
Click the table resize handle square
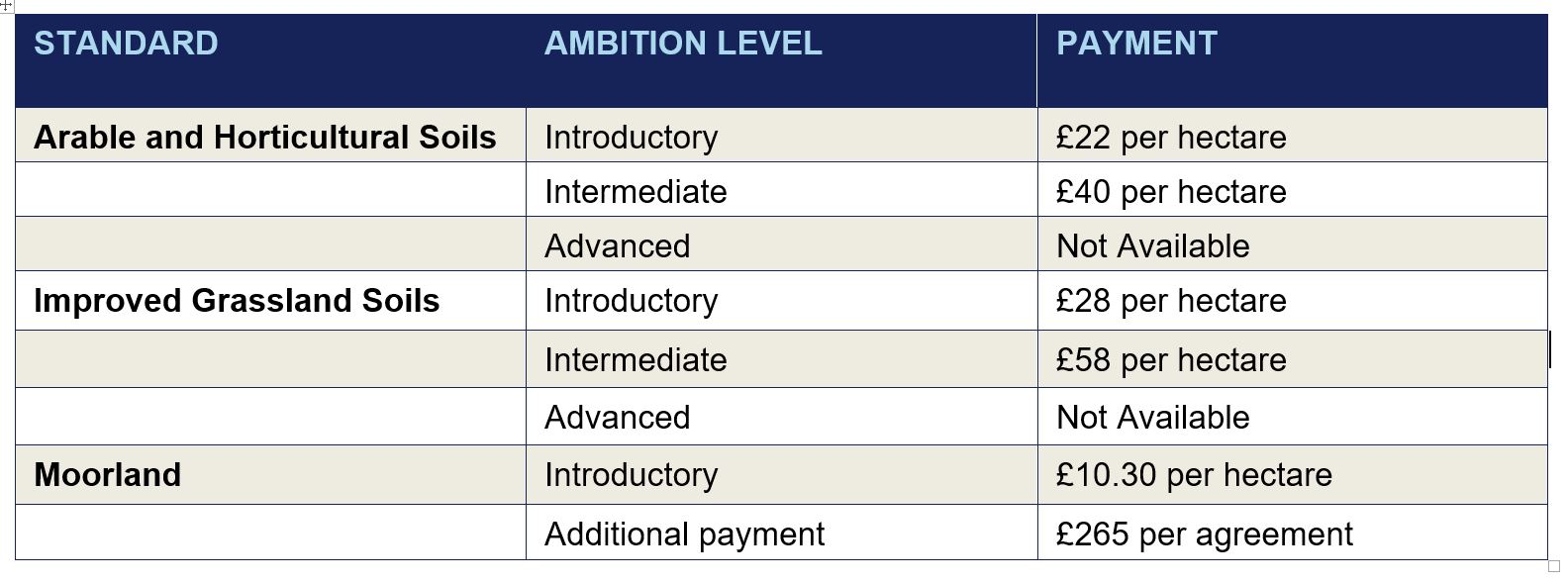(x=1553, y=567)
